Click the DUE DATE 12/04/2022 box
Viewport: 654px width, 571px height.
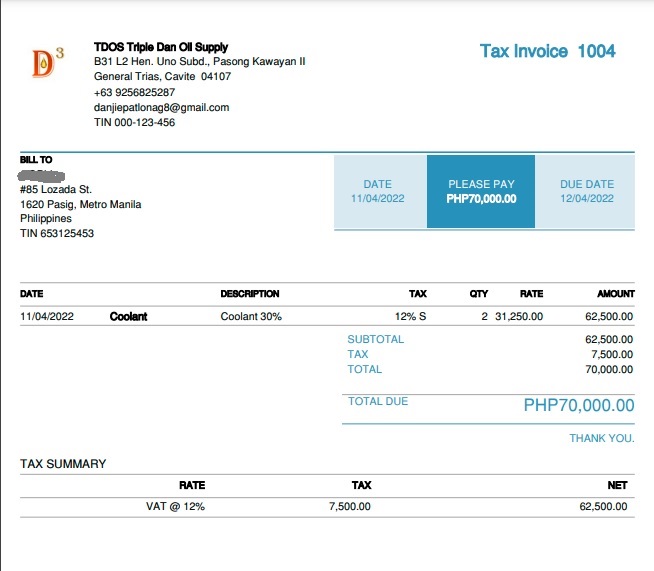(x=585, y=191)
